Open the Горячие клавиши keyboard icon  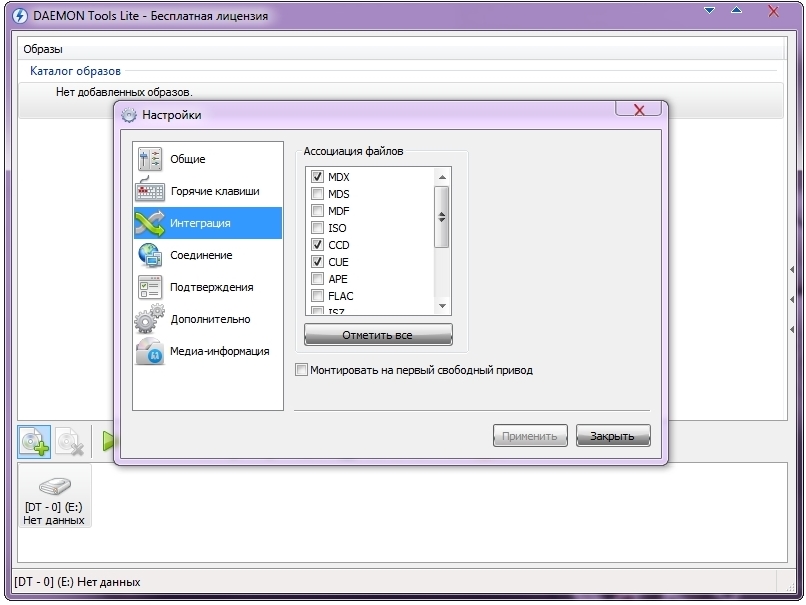click(x=150, y=190)
